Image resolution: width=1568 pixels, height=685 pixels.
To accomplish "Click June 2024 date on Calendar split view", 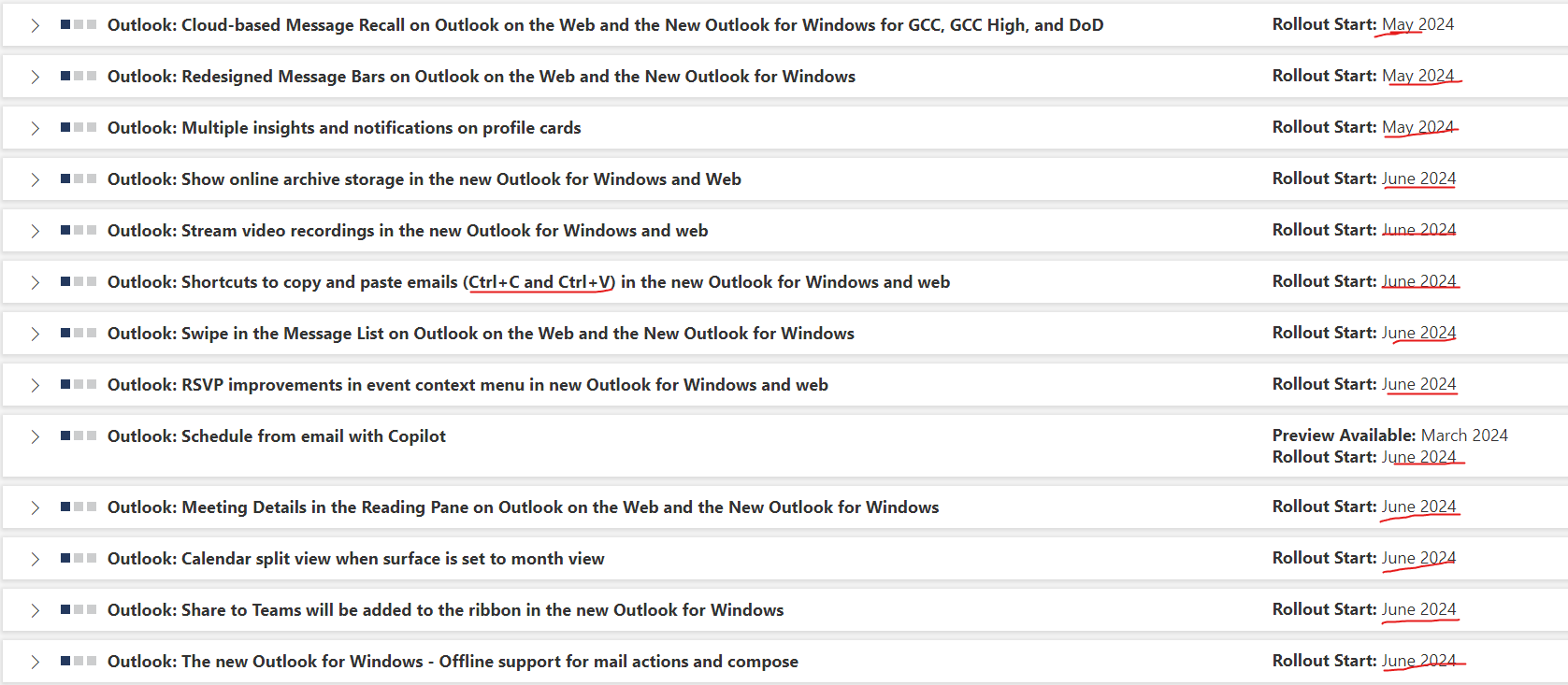I will tap(1419, 557).
